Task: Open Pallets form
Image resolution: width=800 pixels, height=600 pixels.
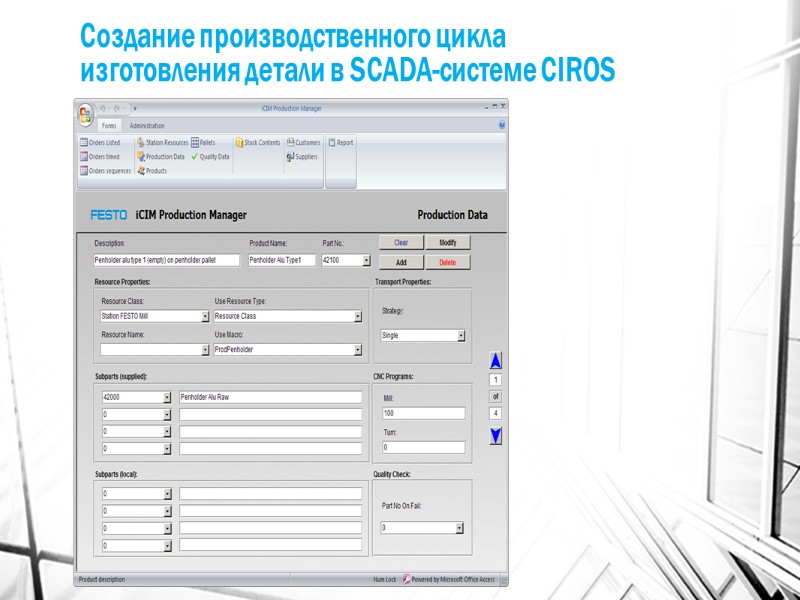Action: click(x=203, y=142)
